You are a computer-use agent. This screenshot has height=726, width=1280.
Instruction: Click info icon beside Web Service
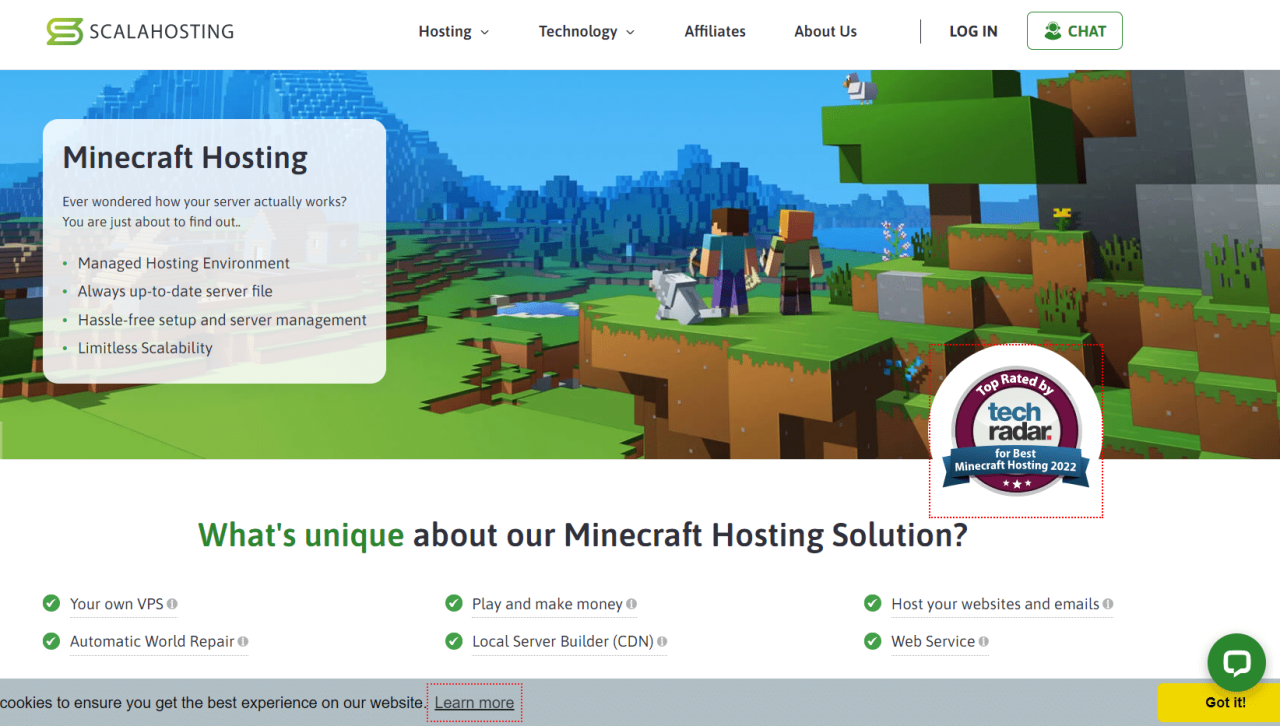[x=984, y=642]
